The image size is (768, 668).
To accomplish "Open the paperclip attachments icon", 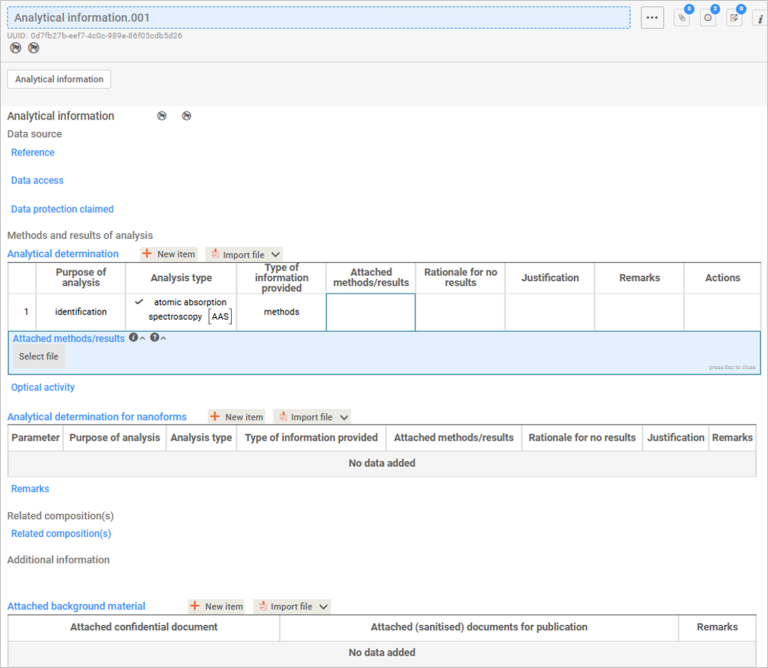I will 682,18.
